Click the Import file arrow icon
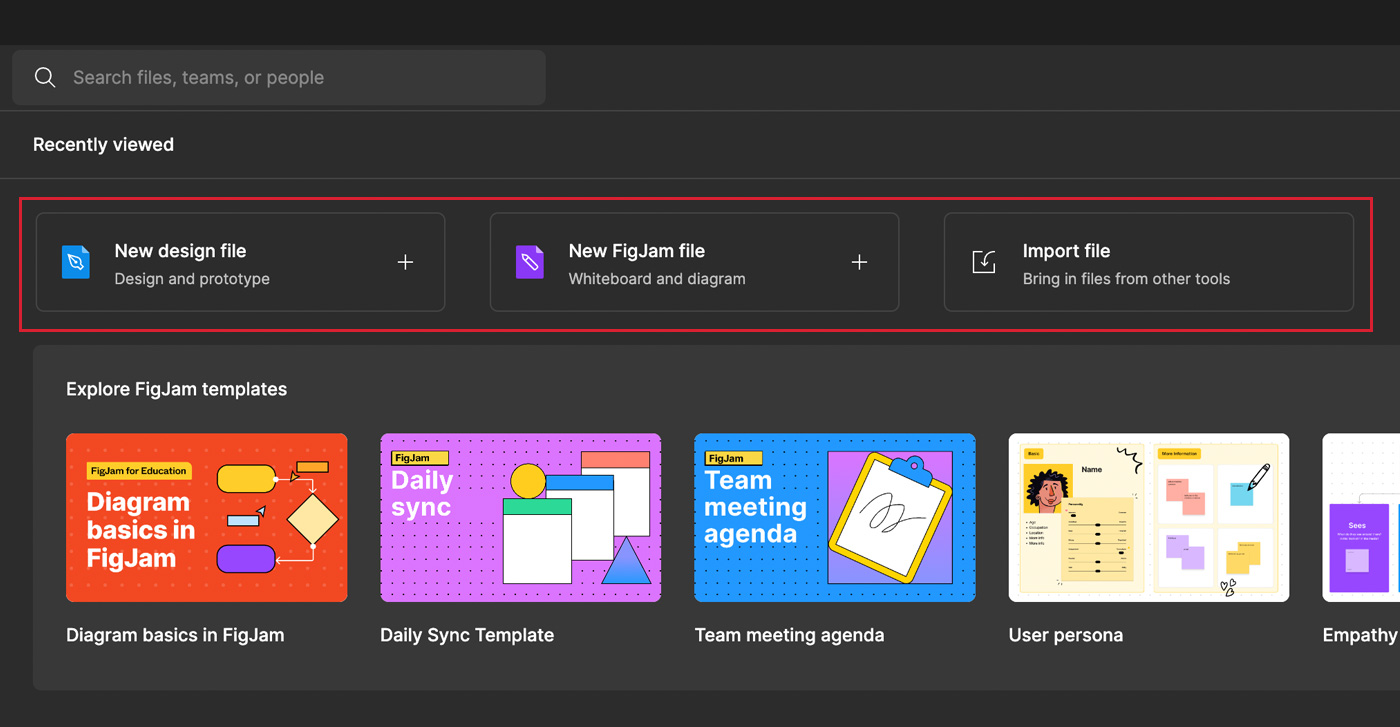 coord(984,262)
